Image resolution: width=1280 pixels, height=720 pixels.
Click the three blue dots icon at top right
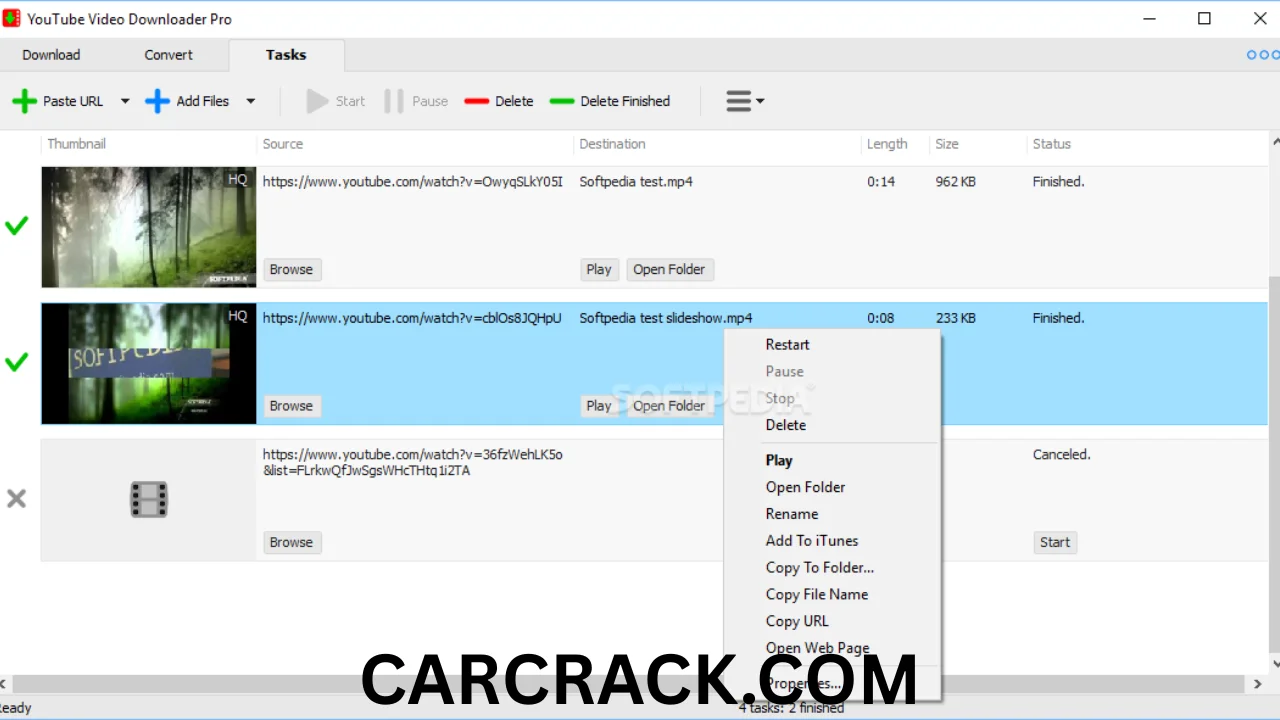(x=1264, y=55)
